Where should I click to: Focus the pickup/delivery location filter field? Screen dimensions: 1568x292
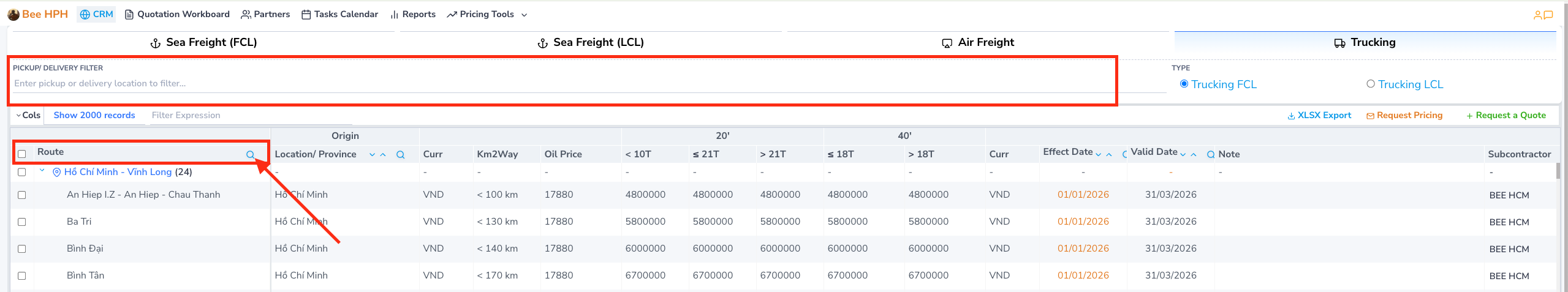click(x=551, y=83)
